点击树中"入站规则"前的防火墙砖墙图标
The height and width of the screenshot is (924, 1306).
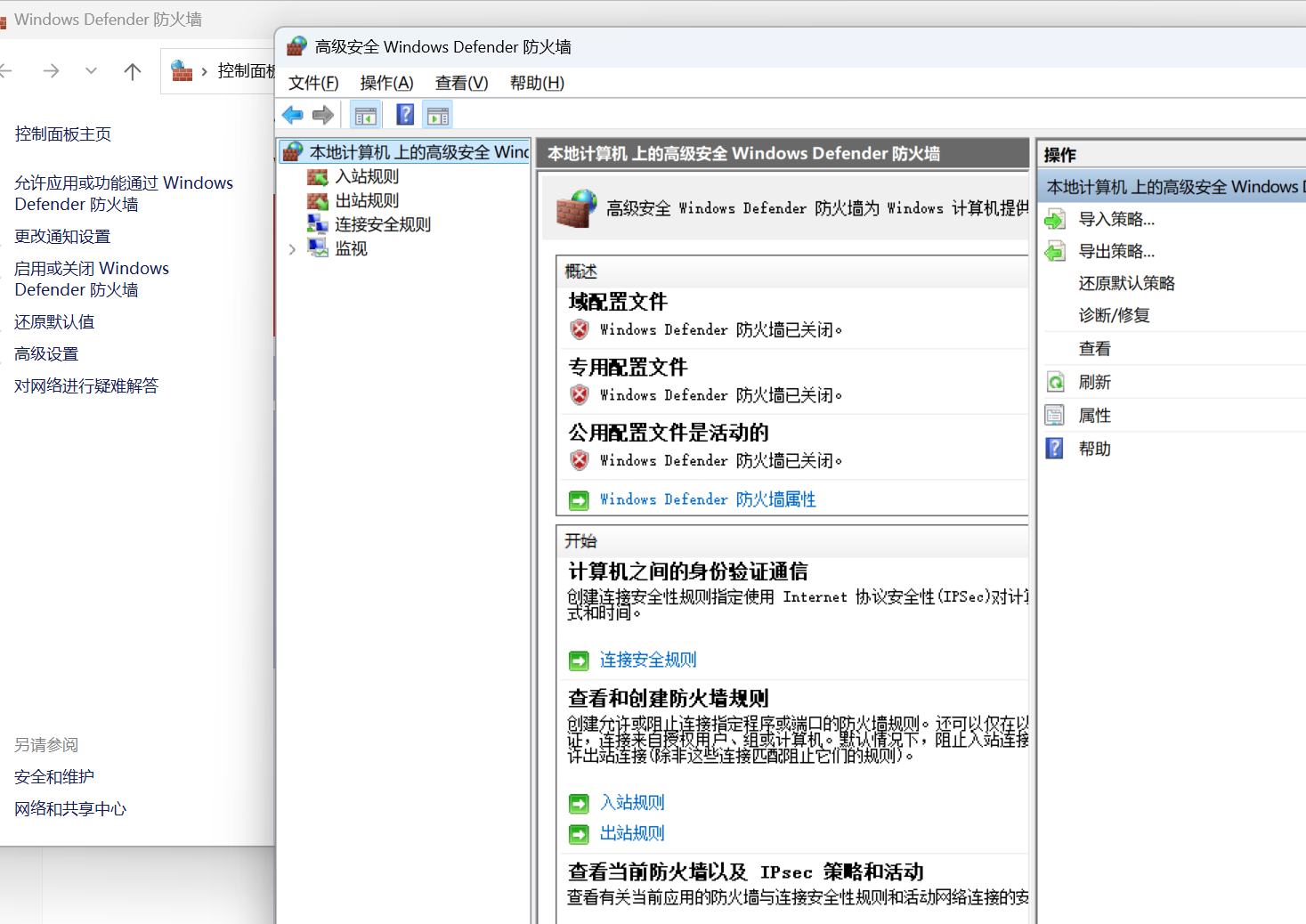318,176
